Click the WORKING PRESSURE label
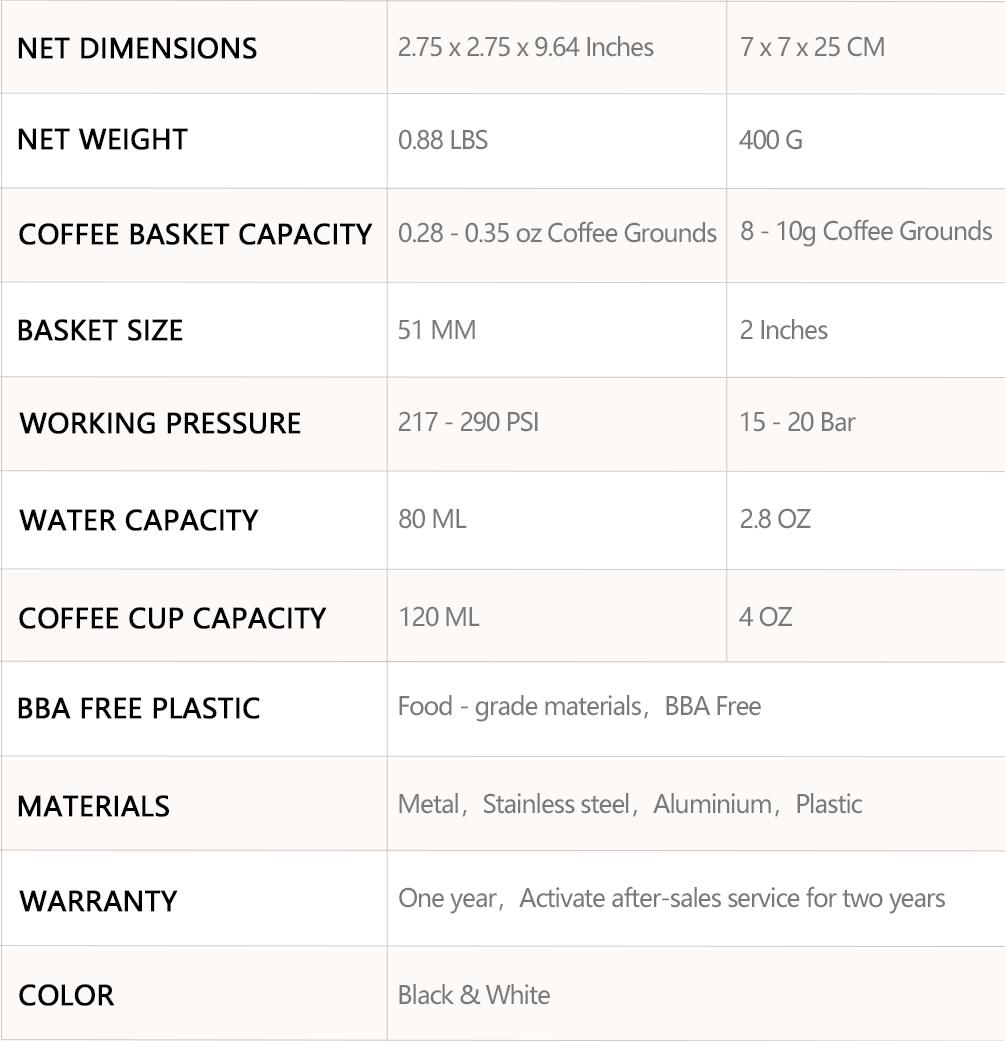The image size is (1005, 1041). click(x=160, y=423)
